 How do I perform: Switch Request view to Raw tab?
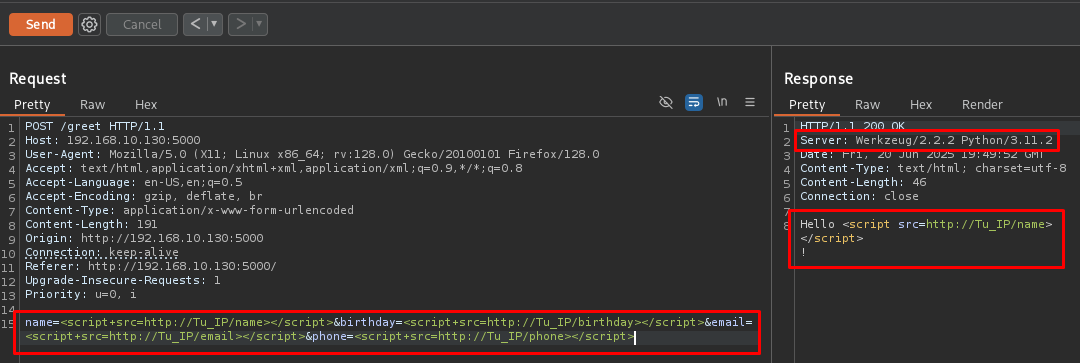click(x=92, y=105)
